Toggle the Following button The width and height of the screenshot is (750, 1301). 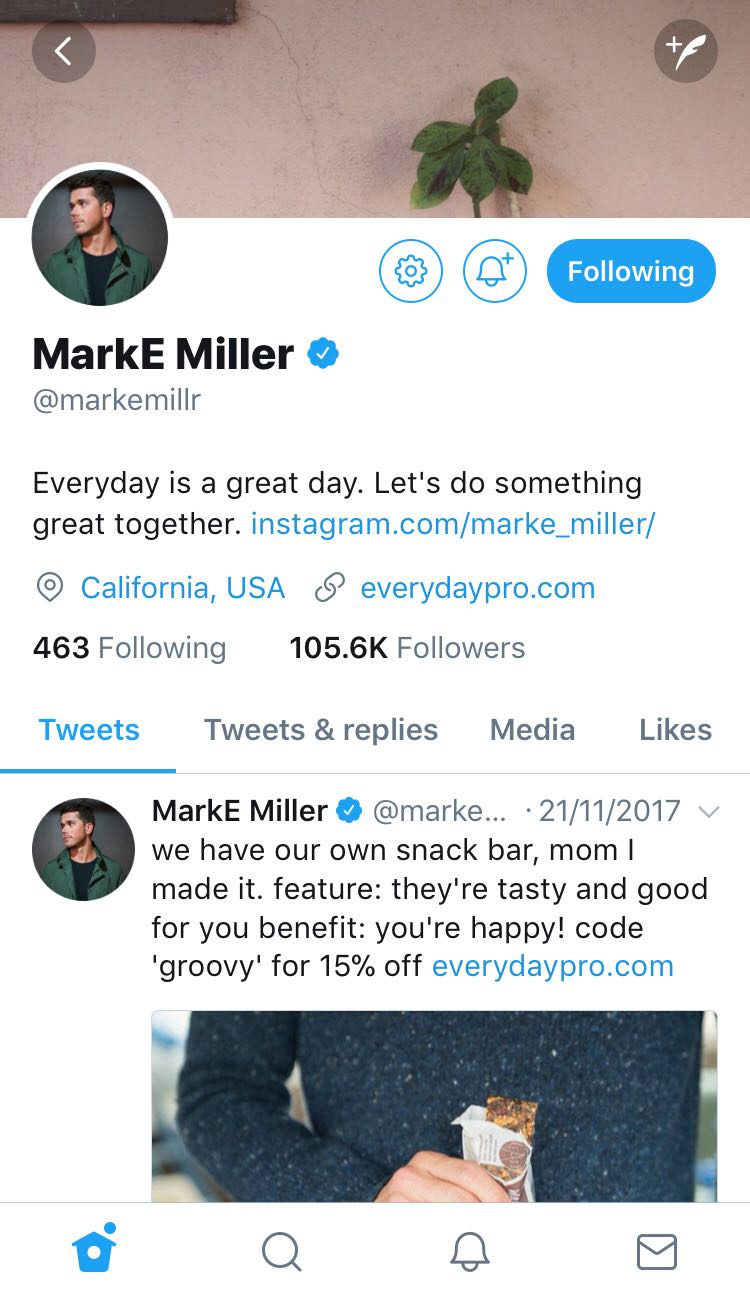[x=631, y=271]
